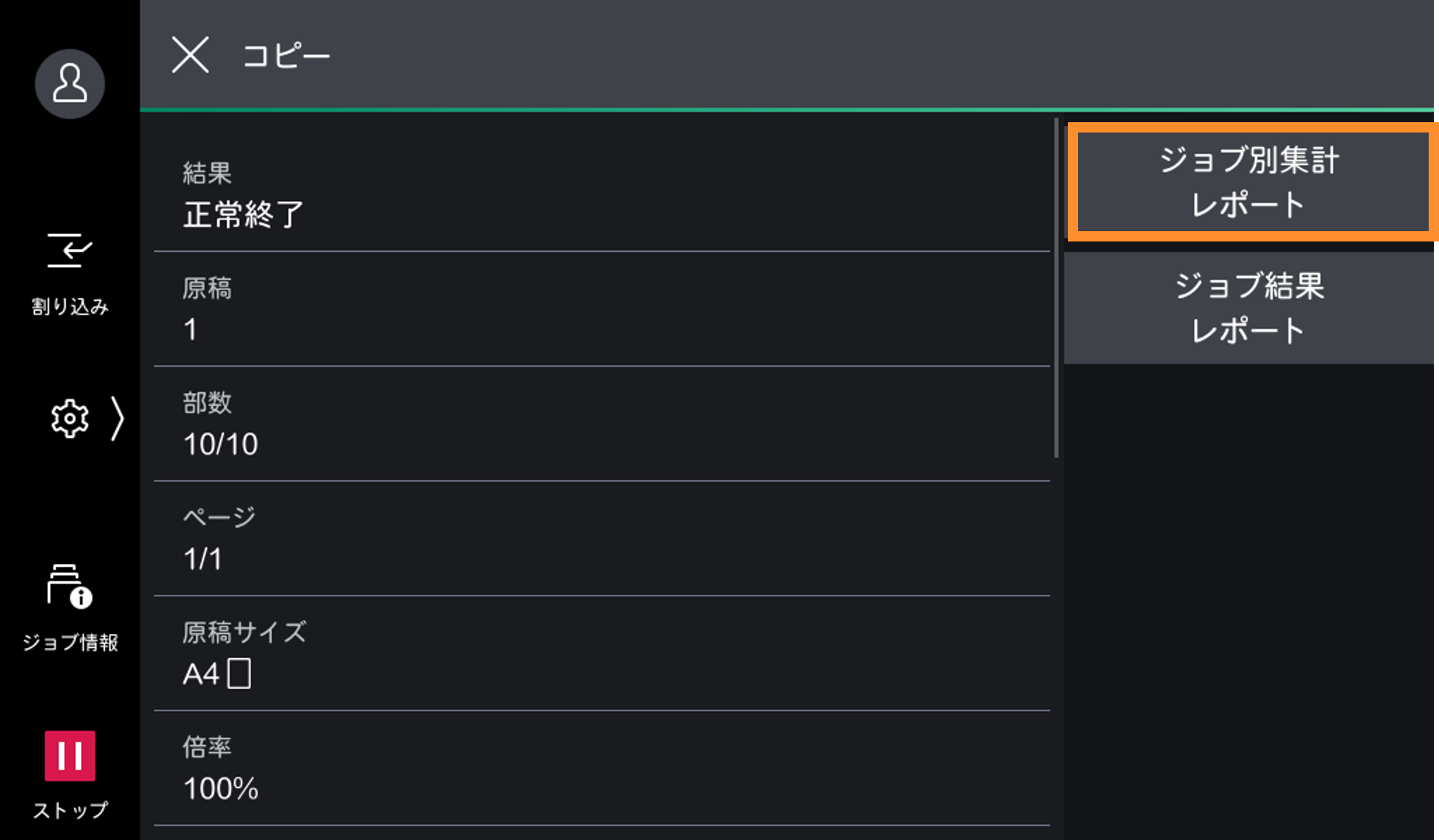Select the 部数 10/10 row
The width and height of the screenshot is (1439, 840).
(x=601, y=424)
